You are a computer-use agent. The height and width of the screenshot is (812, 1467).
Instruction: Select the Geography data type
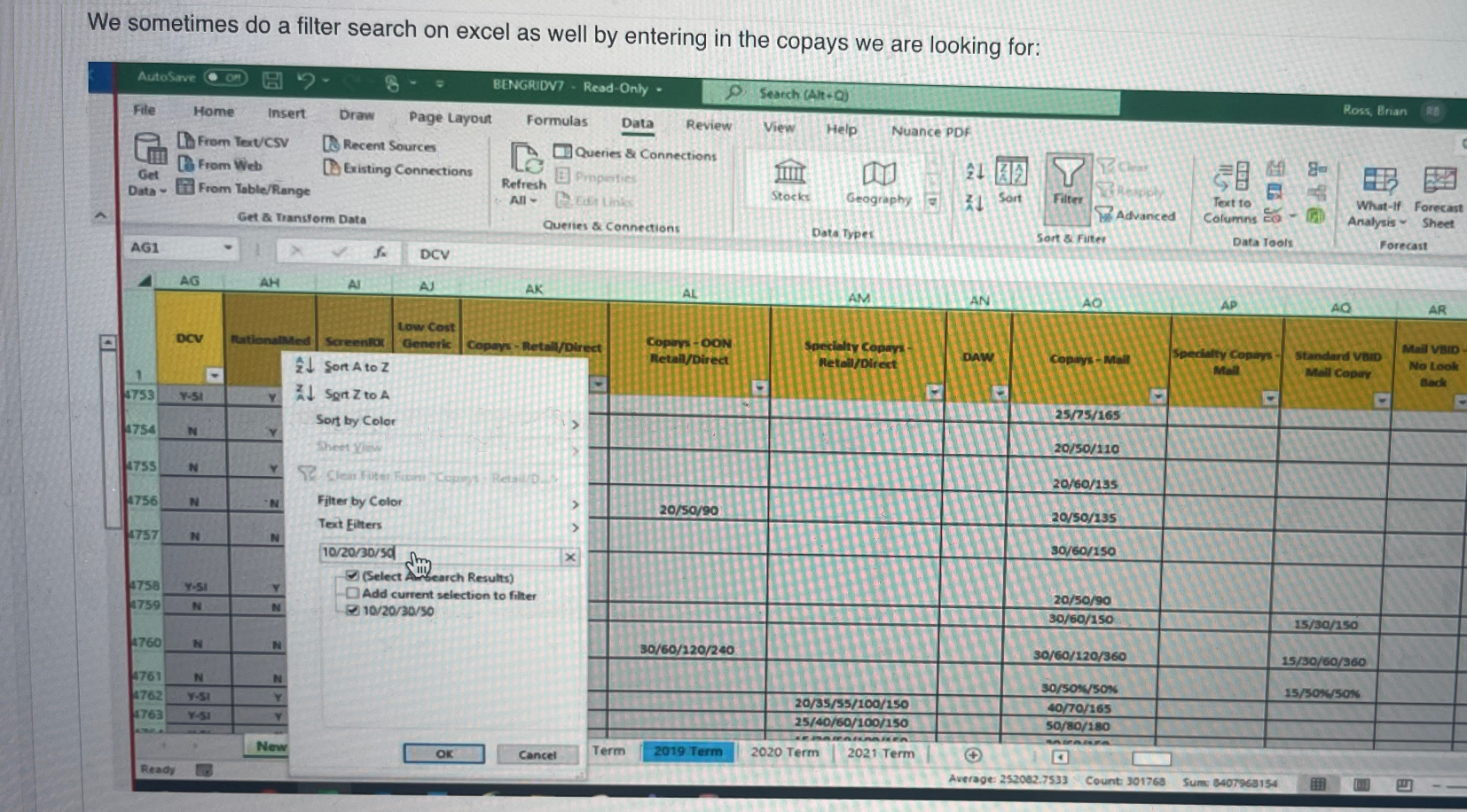[878, 183]
